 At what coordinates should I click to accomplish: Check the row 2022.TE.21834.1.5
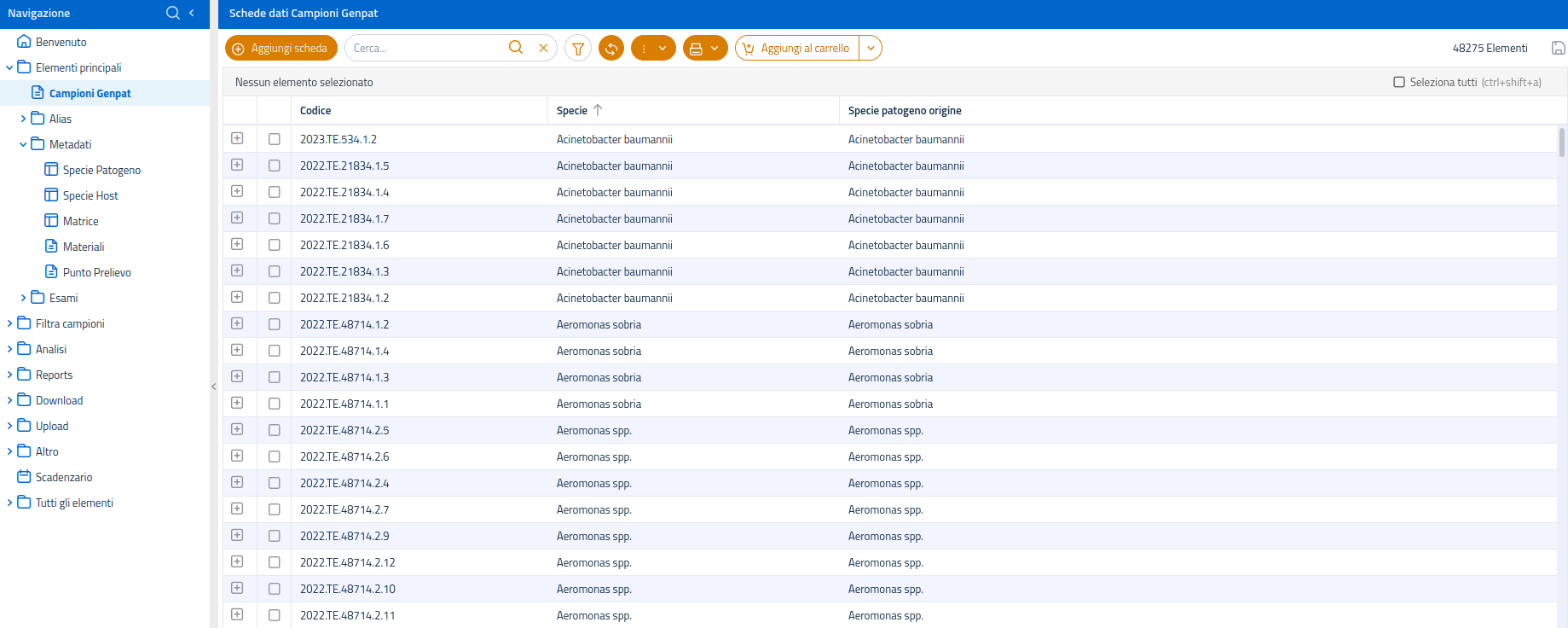274,166
